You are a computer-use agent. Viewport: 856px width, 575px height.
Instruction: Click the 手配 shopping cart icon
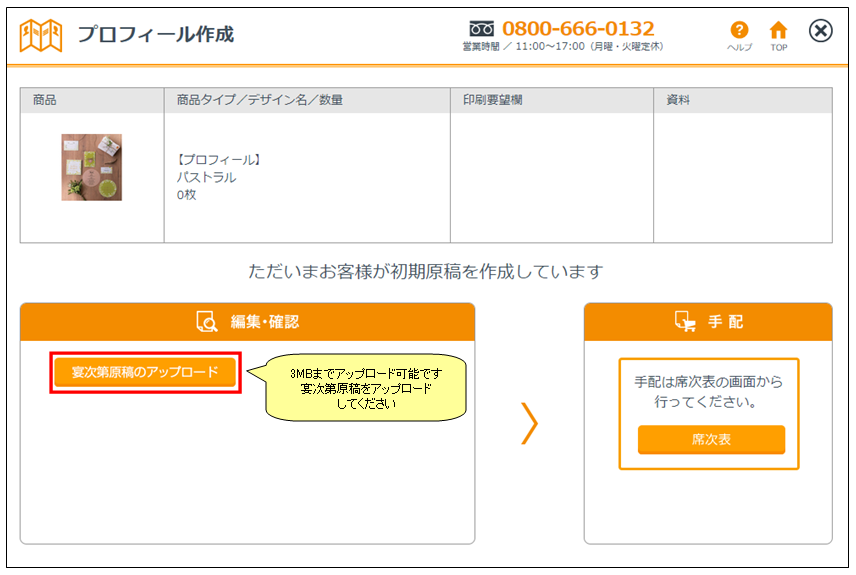(x=685, y=322)
